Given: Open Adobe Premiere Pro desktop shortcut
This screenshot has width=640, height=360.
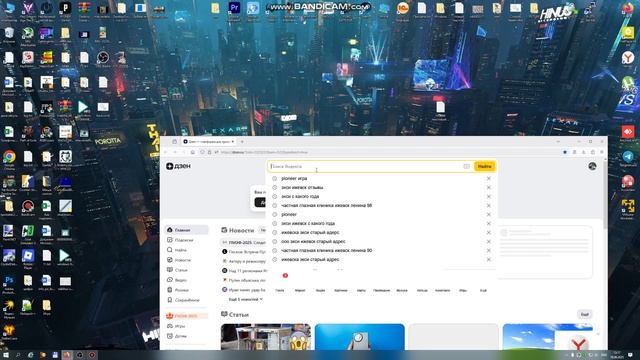Looking at the screenshot, I should tap(234, 9).
